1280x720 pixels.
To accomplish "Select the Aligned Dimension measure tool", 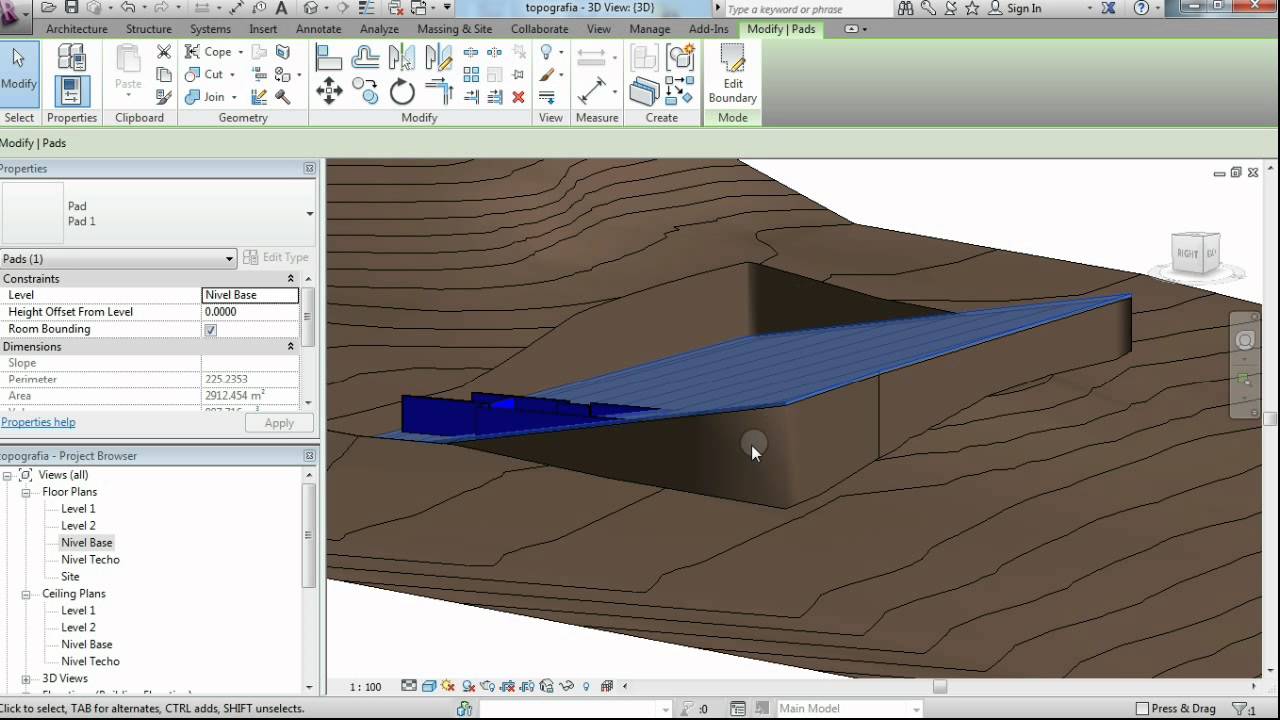I will [x=592, y=92].
